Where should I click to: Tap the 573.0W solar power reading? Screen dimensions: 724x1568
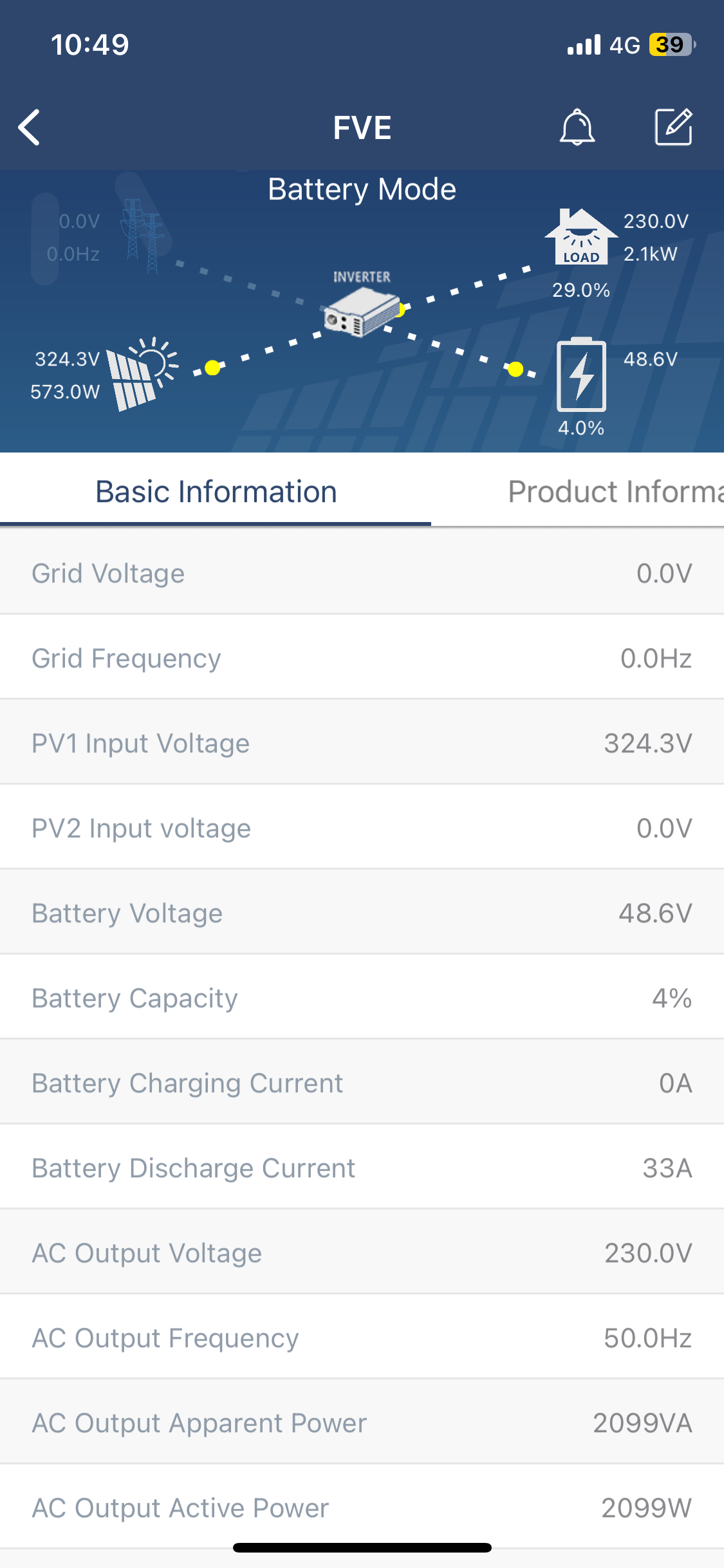(65, 391)
